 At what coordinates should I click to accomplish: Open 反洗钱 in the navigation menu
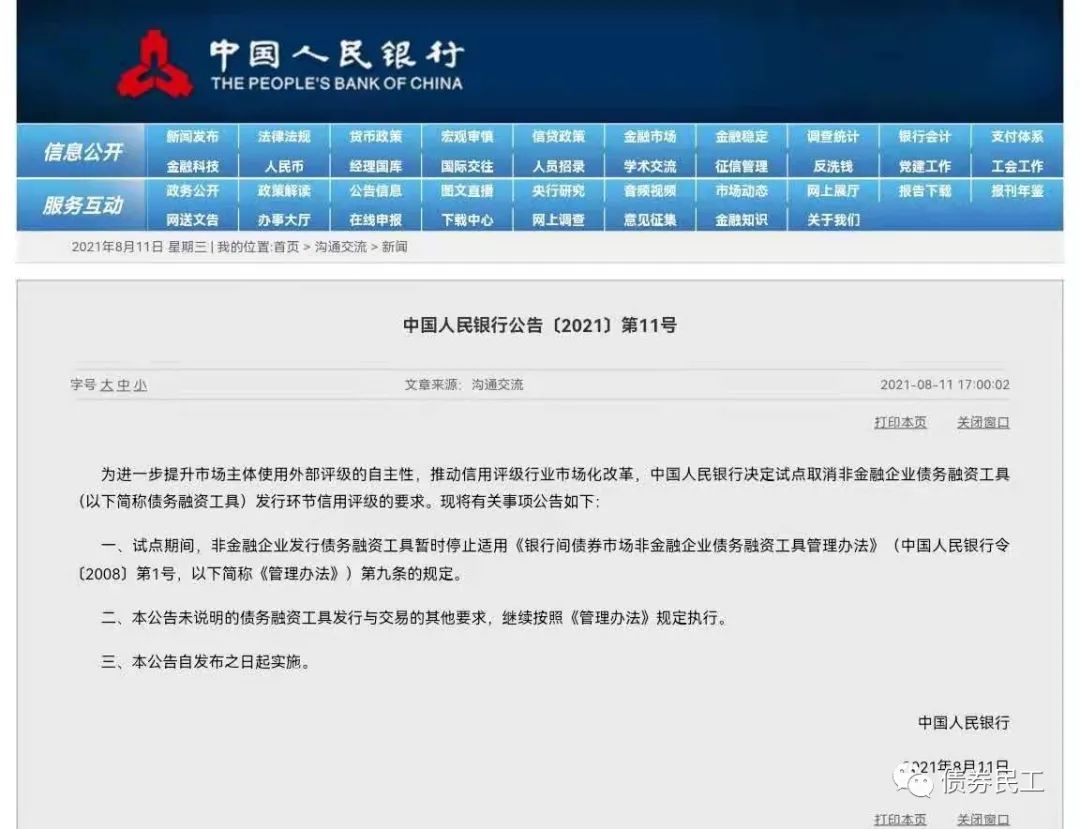coord(832,166)
